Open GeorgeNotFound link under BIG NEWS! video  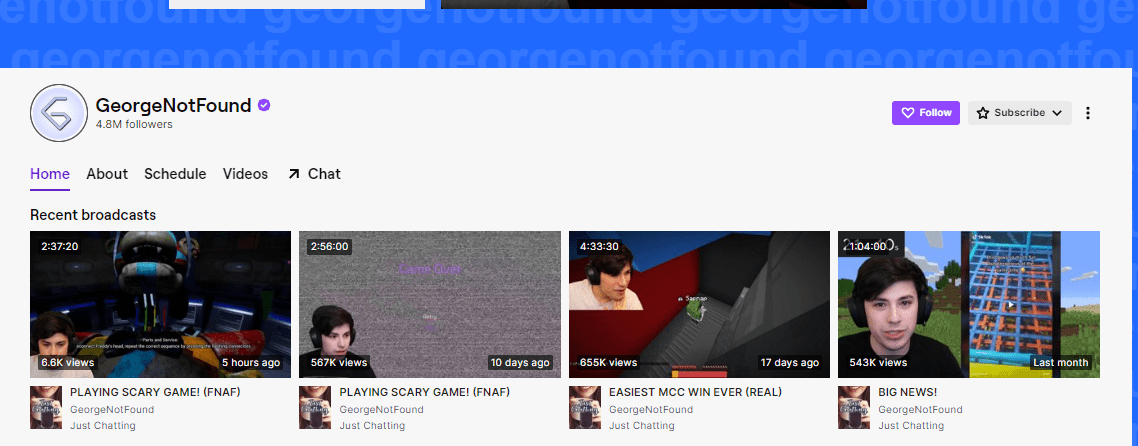[x=920, y=410]
